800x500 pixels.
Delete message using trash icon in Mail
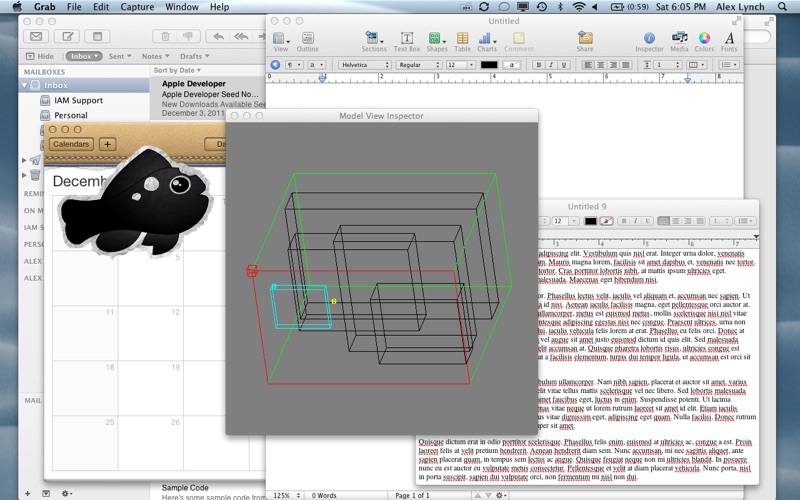tap(165, 36)
